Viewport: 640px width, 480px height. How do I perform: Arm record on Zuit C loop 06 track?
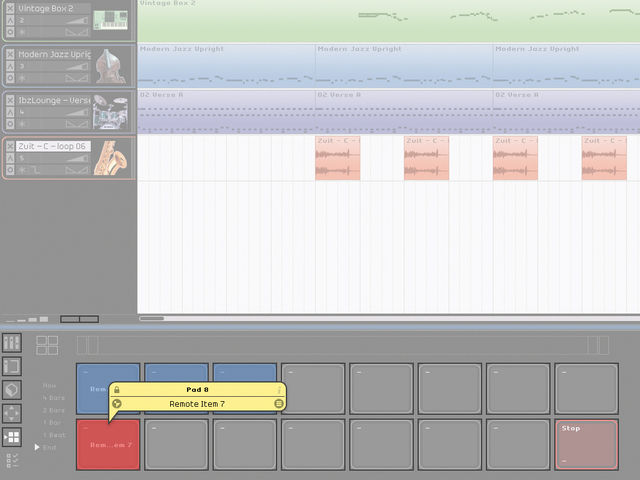click(x=10, y=169)
